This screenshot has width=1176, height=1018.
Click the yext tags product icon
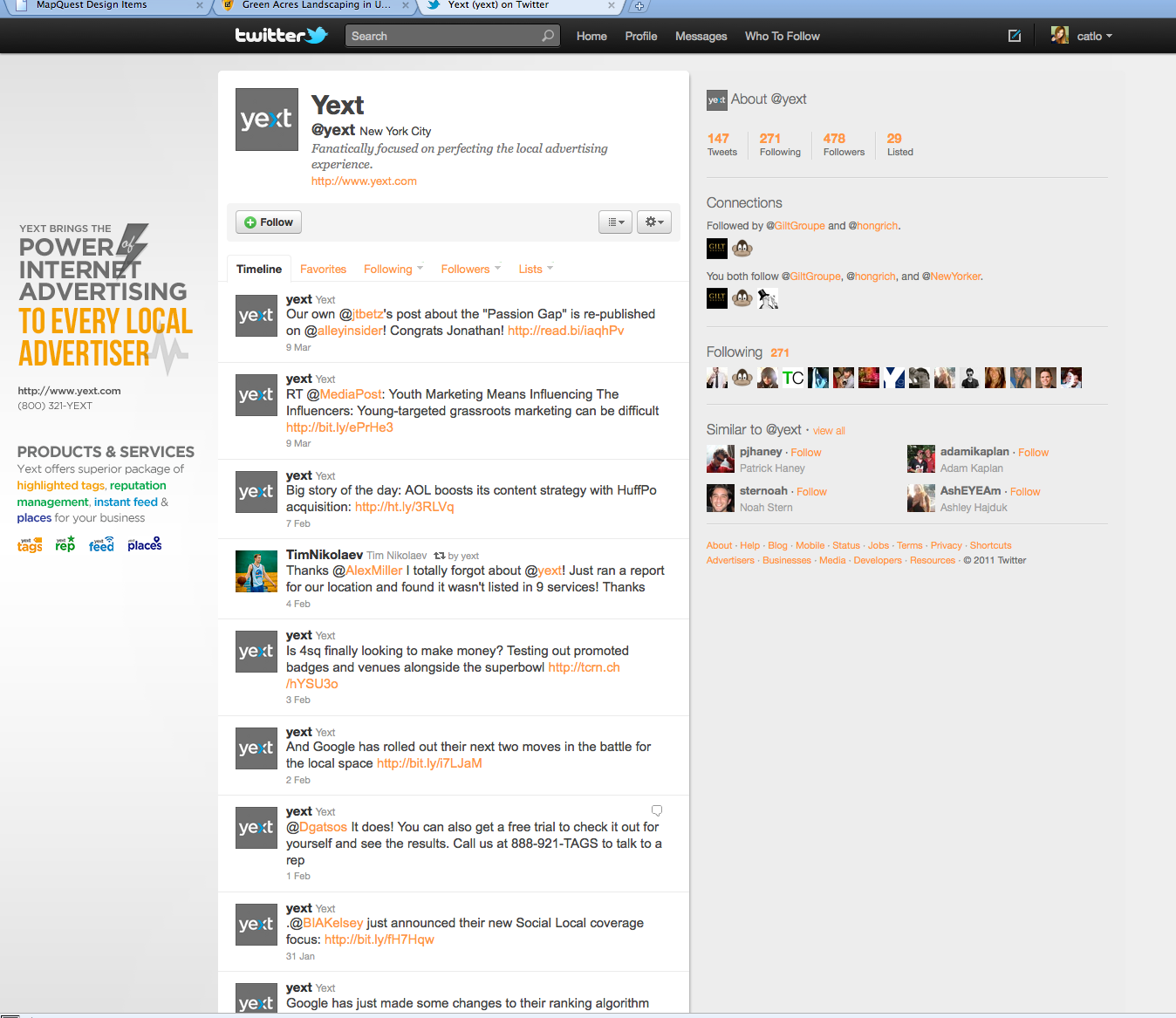point(30,545)
